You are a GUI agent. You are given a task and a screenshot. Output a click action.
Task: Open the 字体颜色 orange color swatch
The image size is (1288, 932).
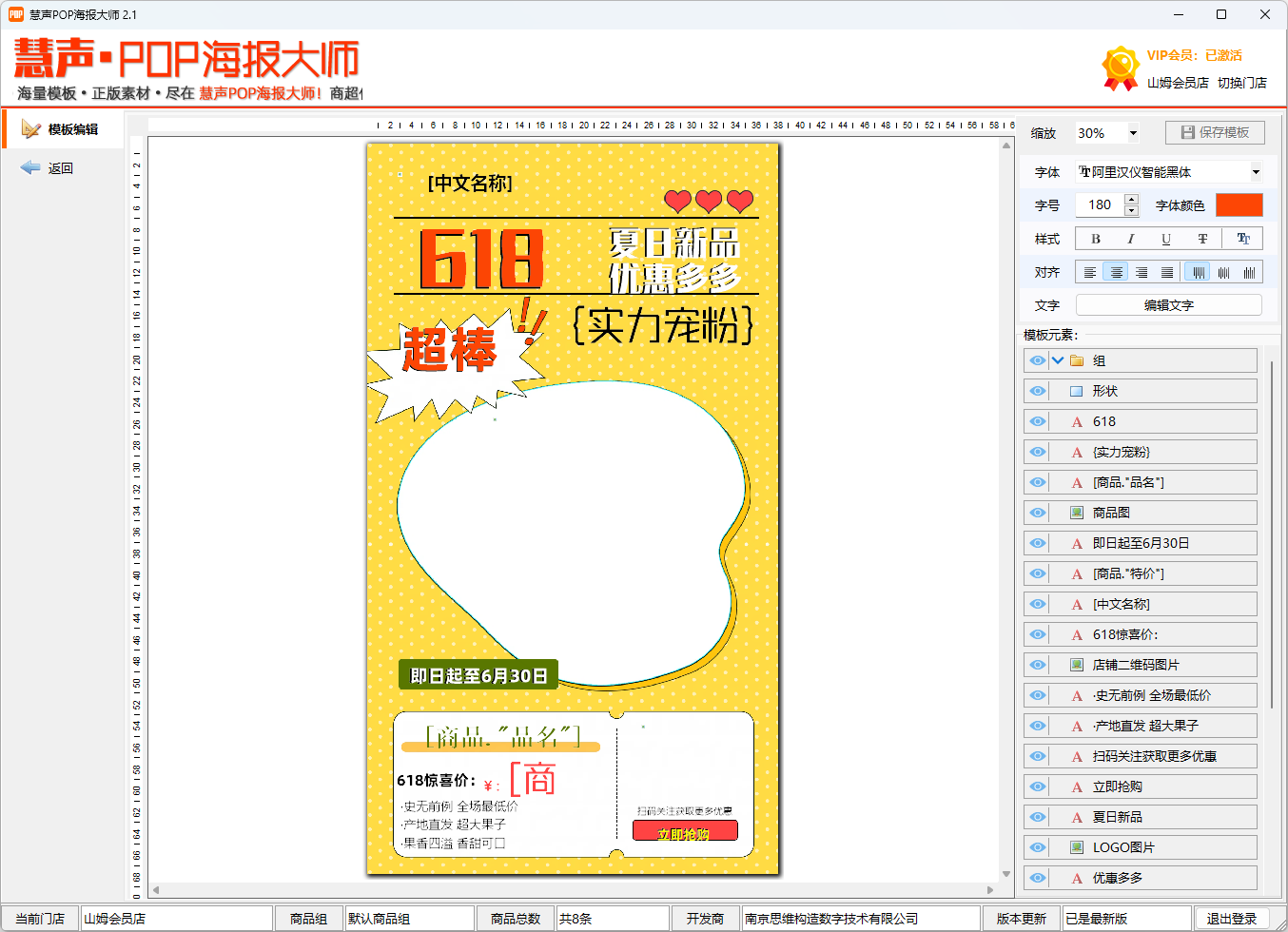[1239, 204]
